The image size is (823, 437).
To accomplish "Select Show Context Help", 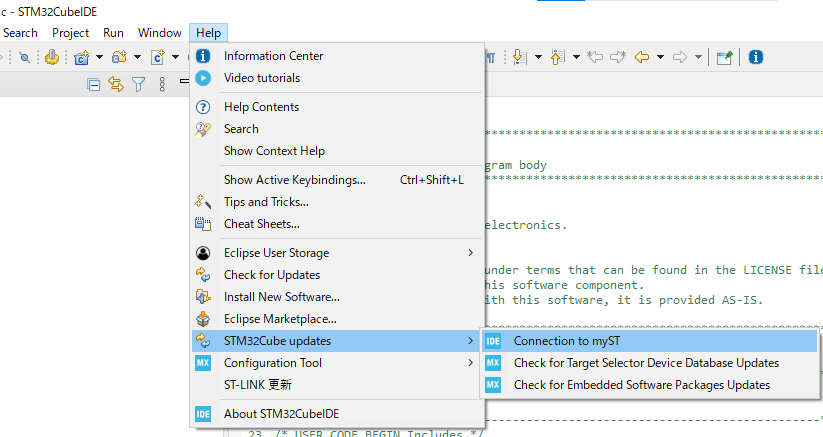I will click(x=337, y=151).
